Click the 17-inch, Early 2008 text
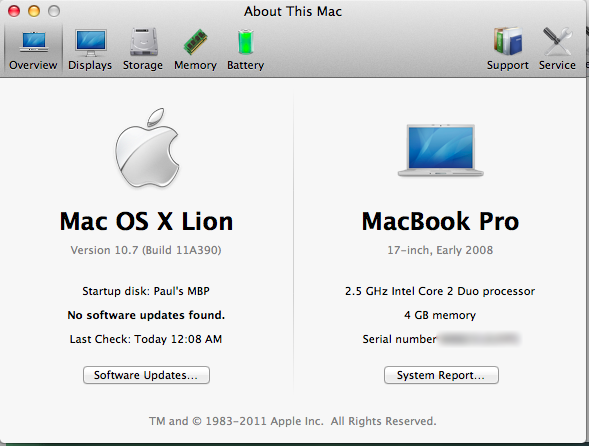 tap(440, 250)
